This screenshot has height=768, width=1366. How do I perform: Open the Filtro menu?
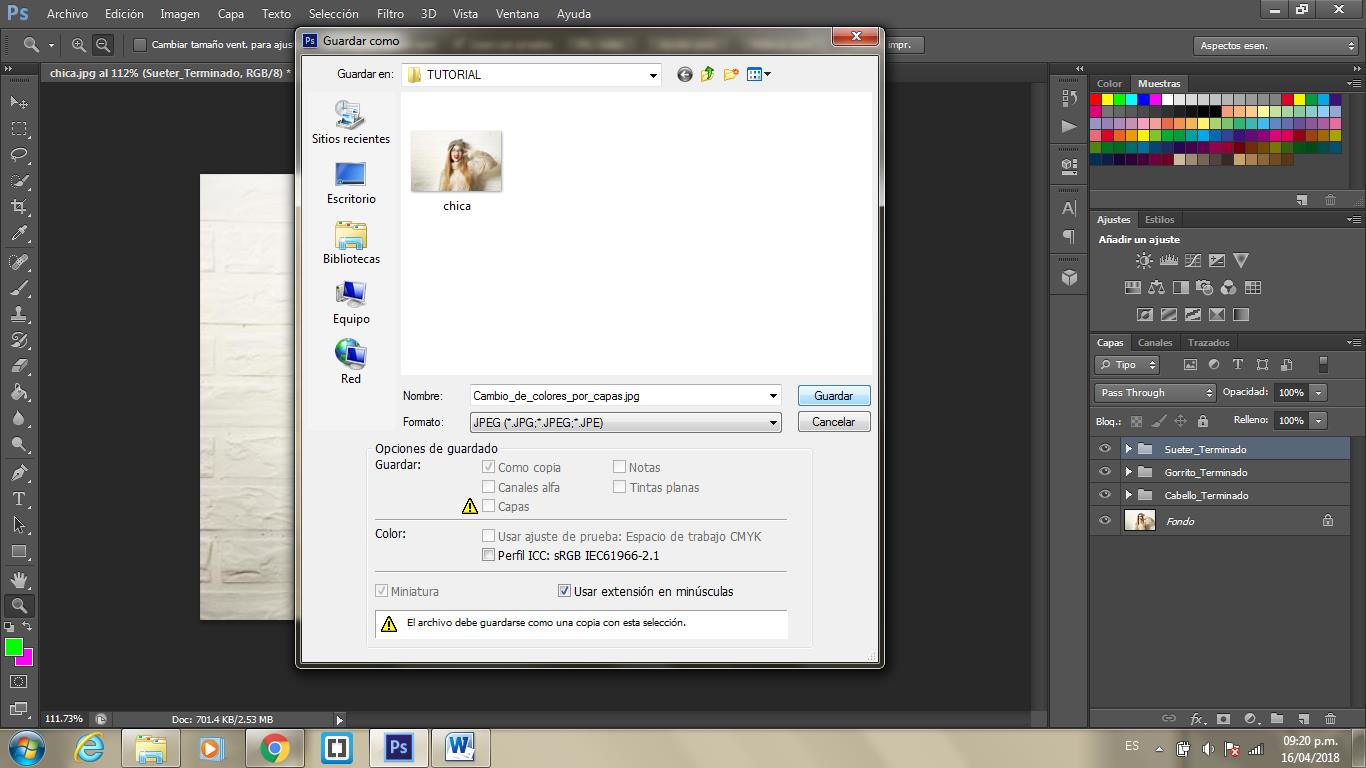point(390,14)
